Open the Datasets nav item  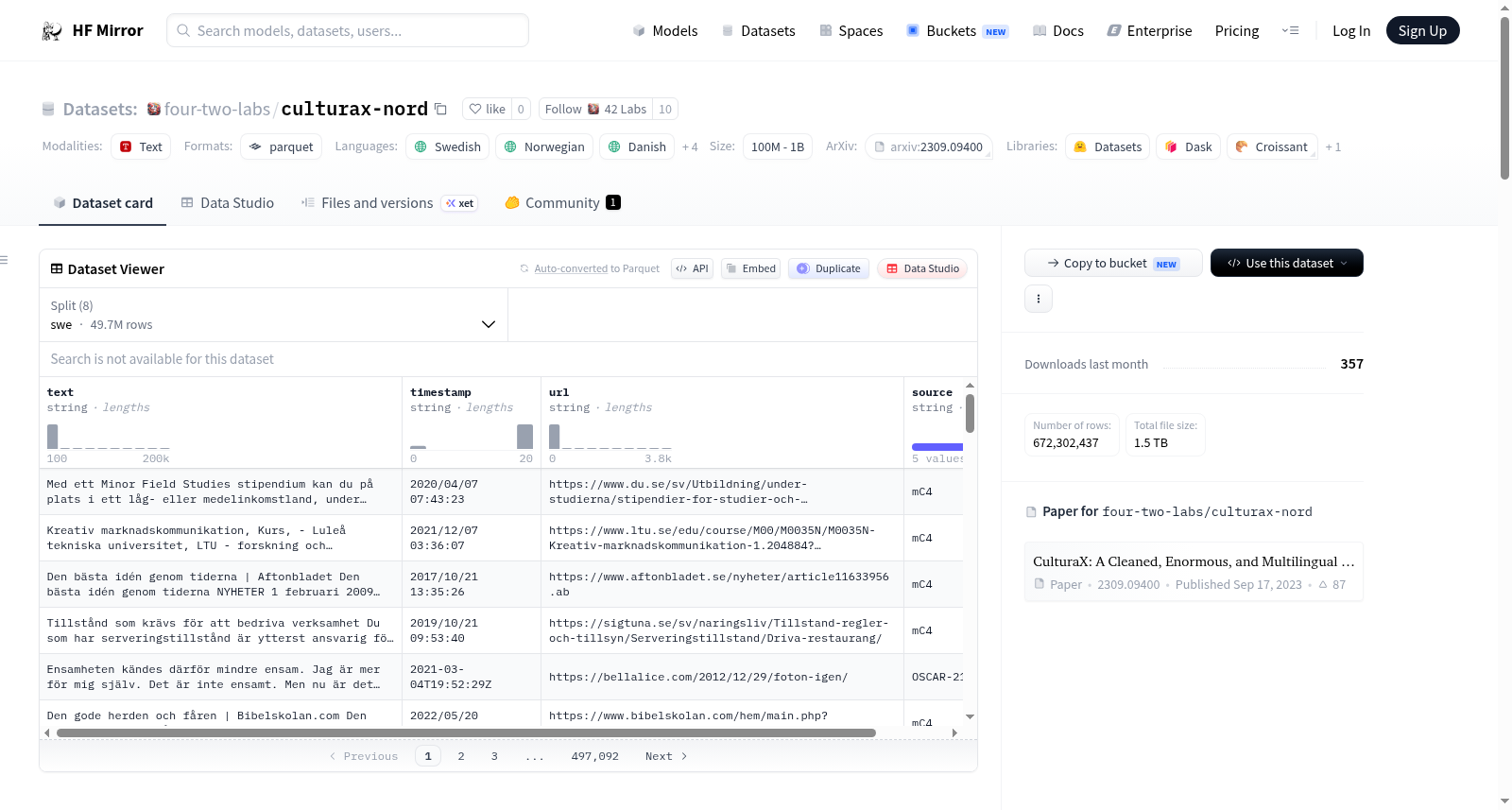click(x=759, y=31)
